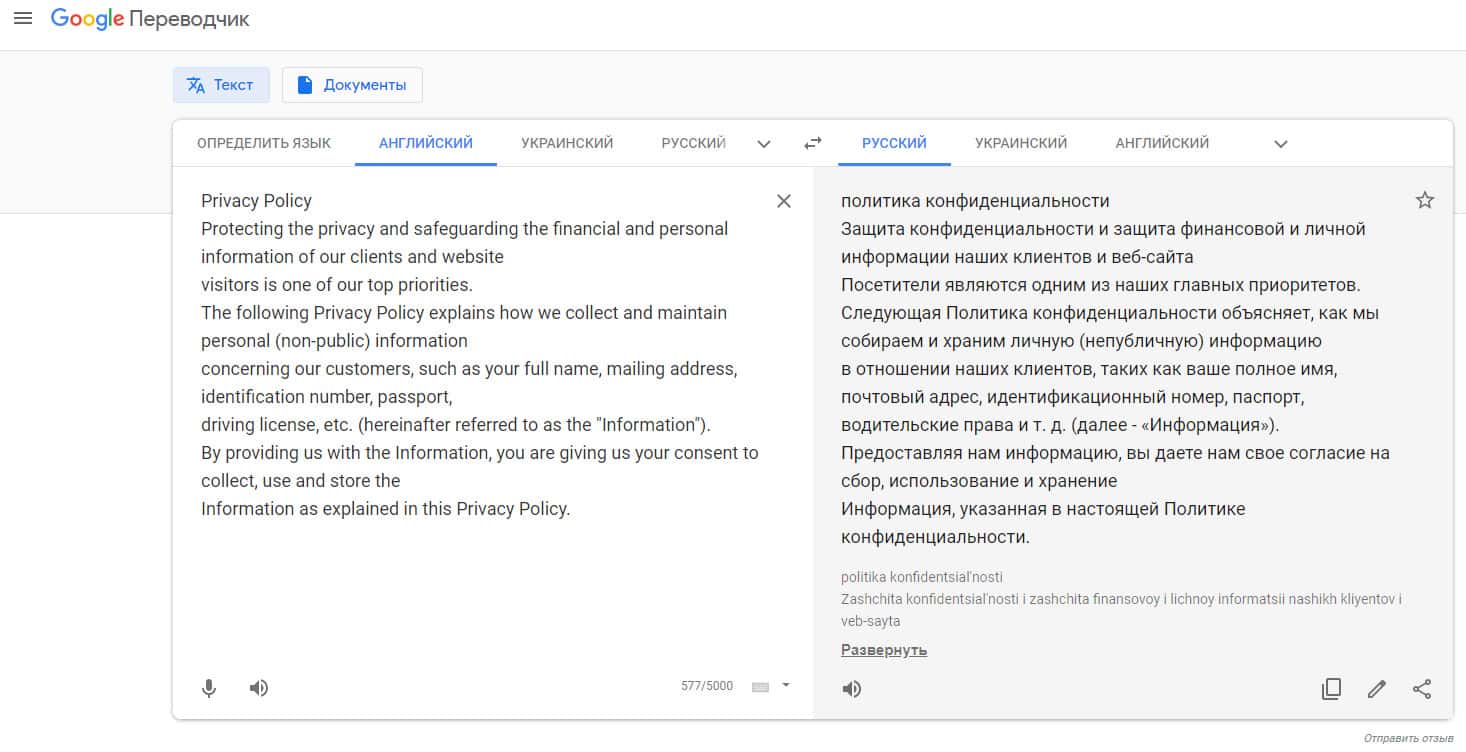This screenshot has width=1466, height=752.
Task: Choose Определить язык detect option
Action: 264,143
